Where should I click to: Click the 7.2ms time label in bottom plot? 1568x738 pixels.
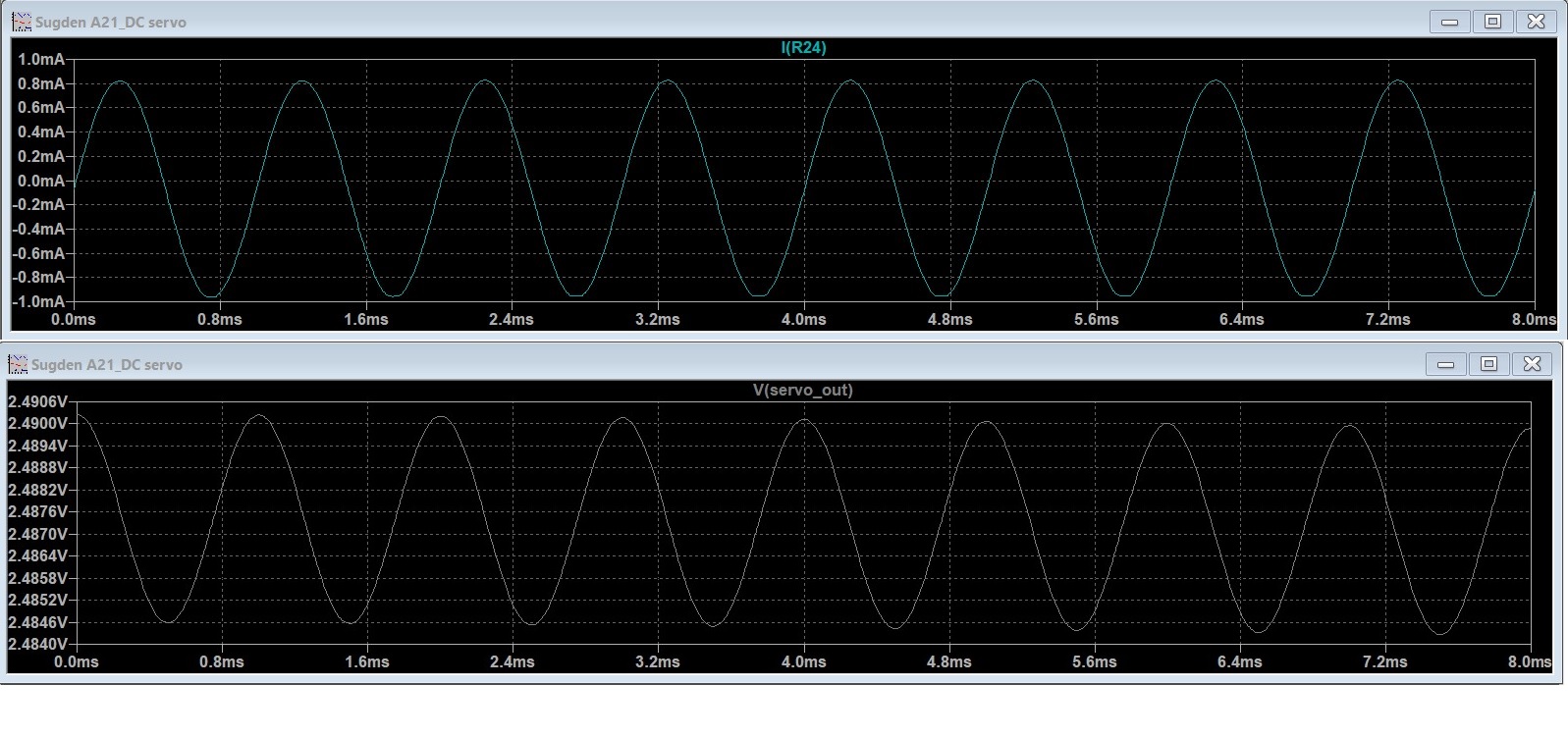1384,661
